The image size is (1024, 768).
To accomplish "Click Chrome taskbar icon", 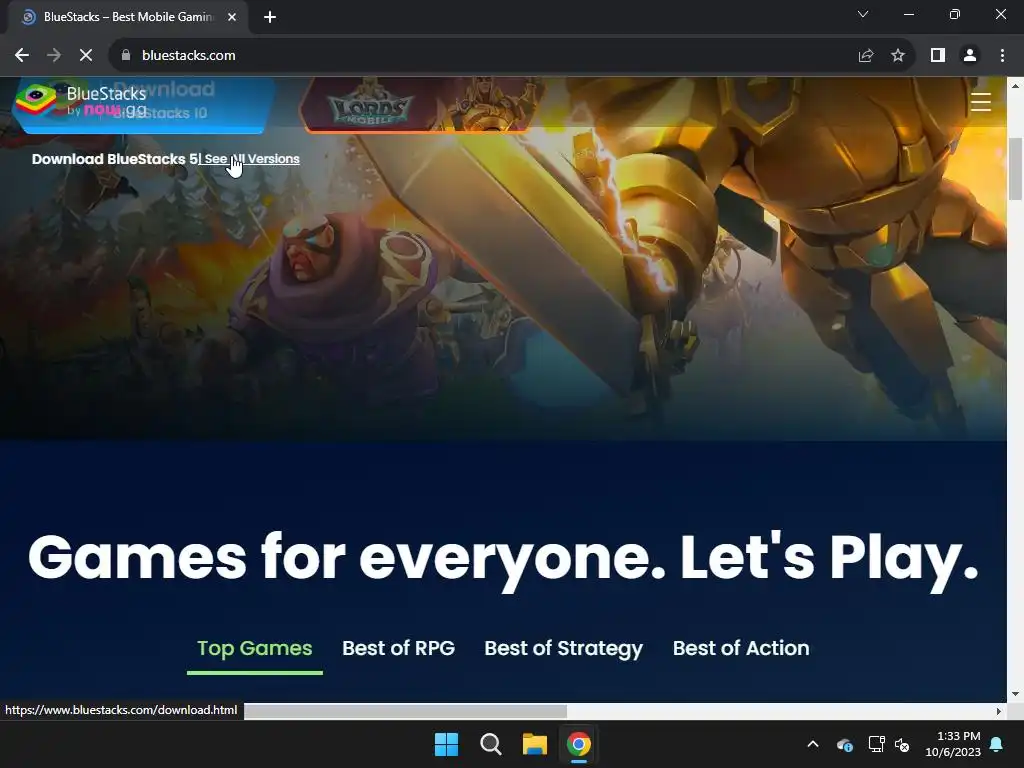I will click(x=579, y=744).
